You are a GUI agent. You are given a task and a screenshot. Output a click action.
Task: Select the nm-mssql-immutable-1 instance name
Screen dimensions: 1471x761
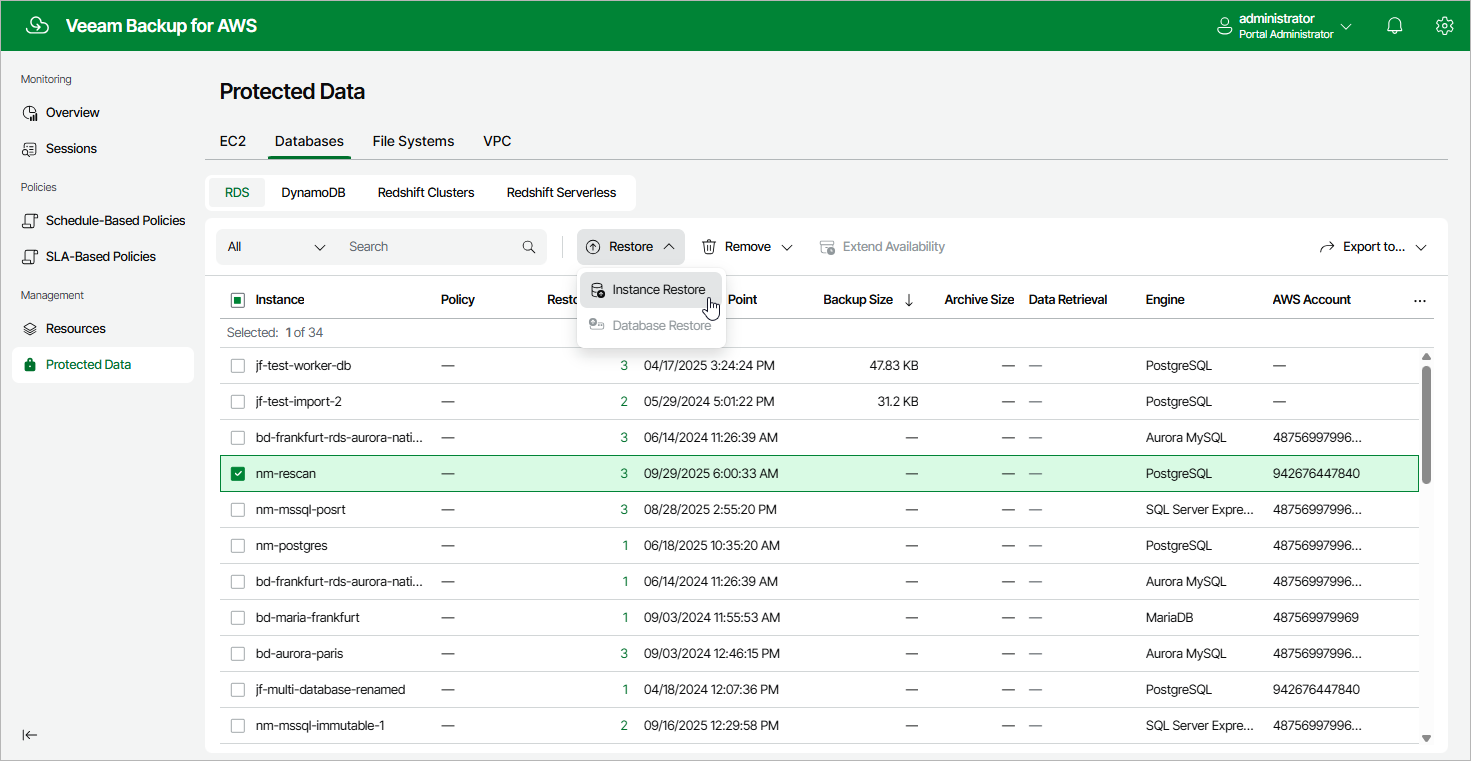tap(320, 726)
